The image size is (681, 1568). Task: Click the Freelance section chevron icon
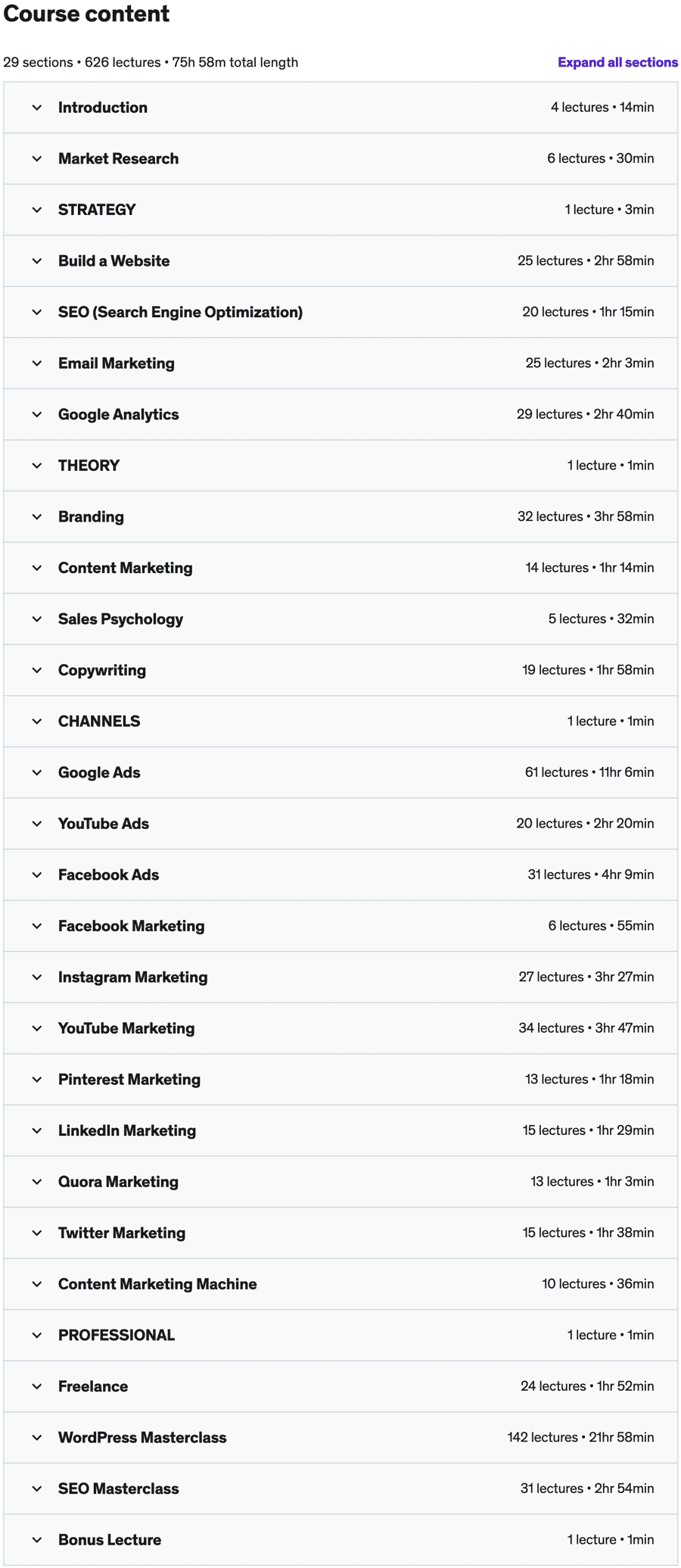click(37, 1387)
